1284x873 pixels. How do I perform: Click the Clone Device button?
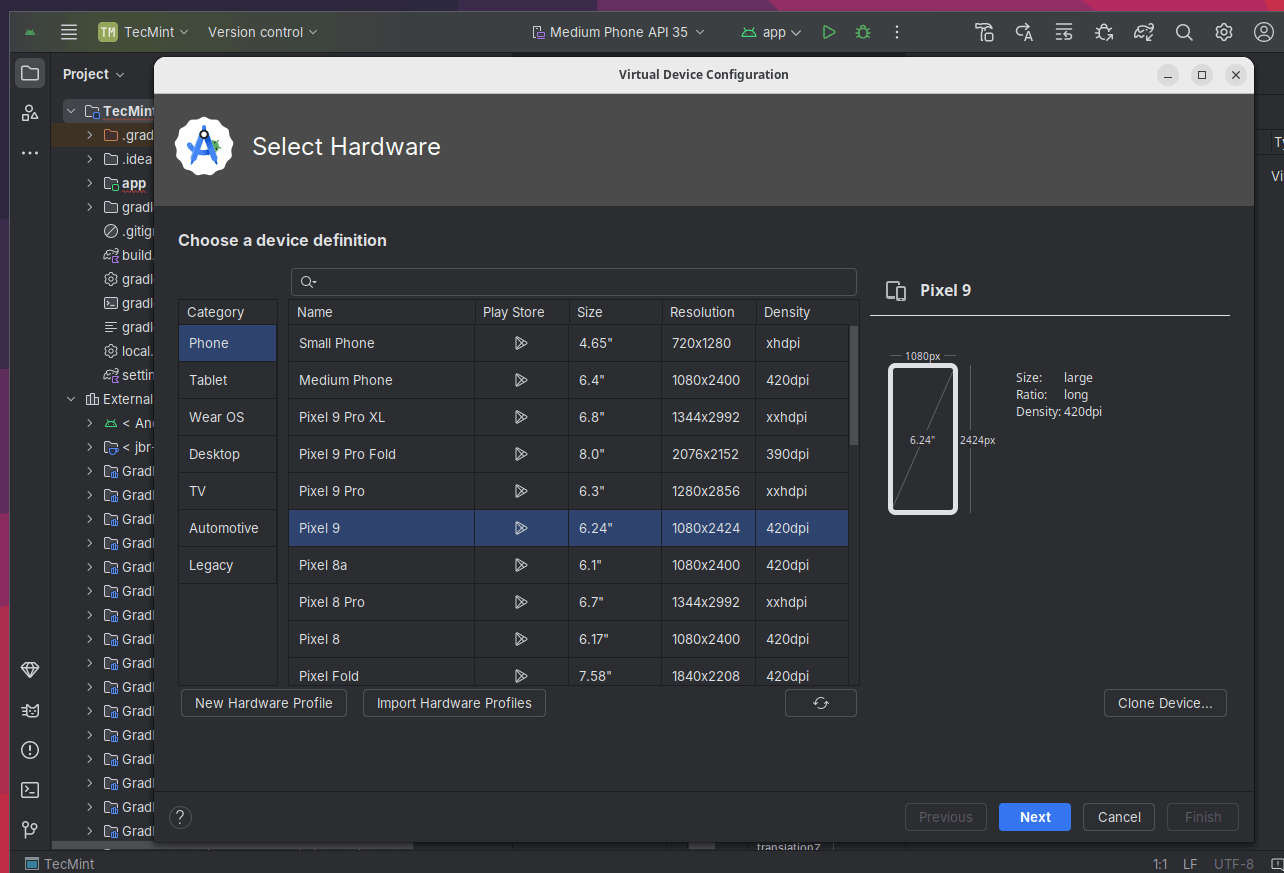[1164, 703]
